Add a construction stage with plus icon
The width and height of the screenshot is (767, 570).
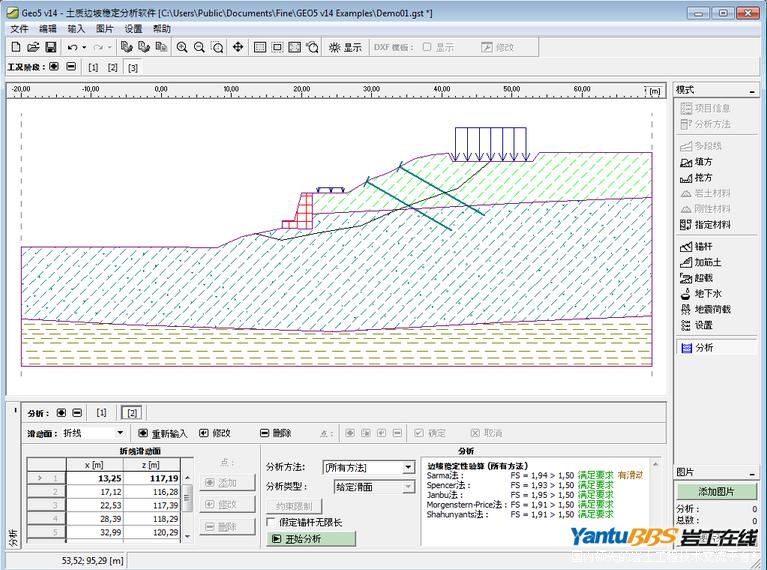pyautogui.click(x=52, y=67)
